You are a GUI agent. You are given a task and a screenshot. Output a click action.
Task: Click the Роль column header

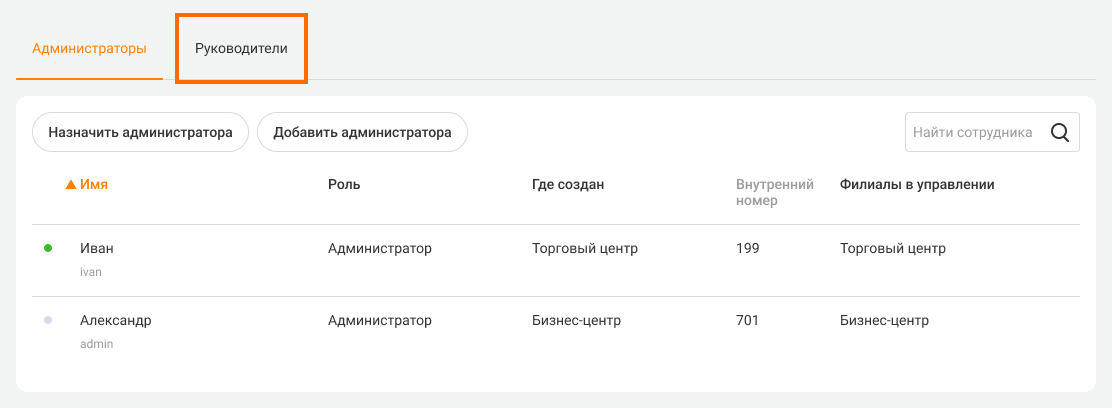(344, 185)
